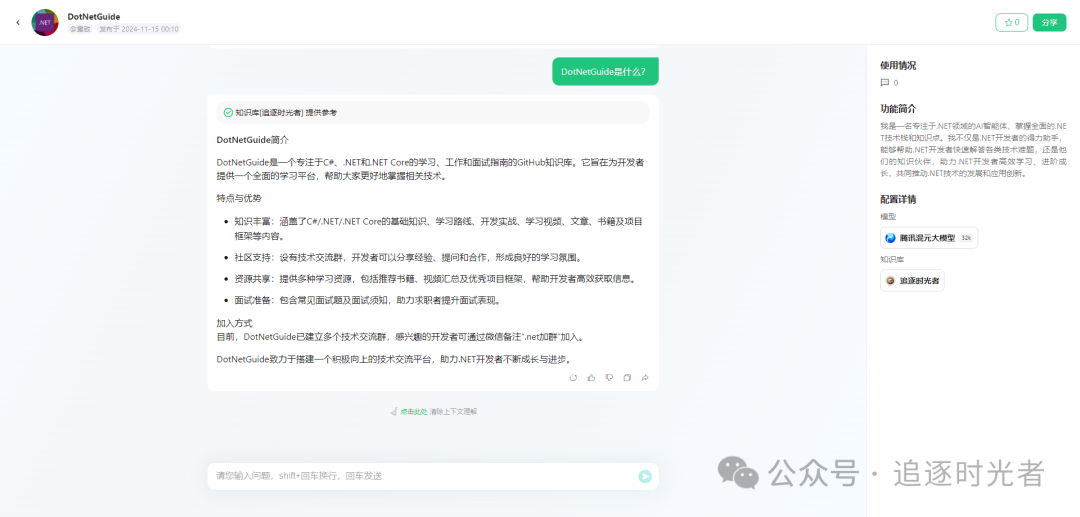1080x517 pixels.
Task: Click the 配置详情 heading
Action: tap(898, 200)
